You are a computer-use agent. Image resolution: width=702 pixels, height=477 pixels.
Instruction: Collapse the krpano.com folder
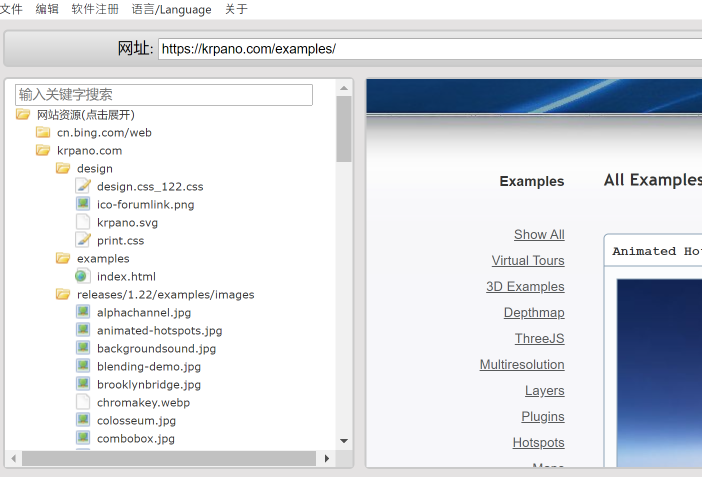pyautogui.click(x=43, y=150)
